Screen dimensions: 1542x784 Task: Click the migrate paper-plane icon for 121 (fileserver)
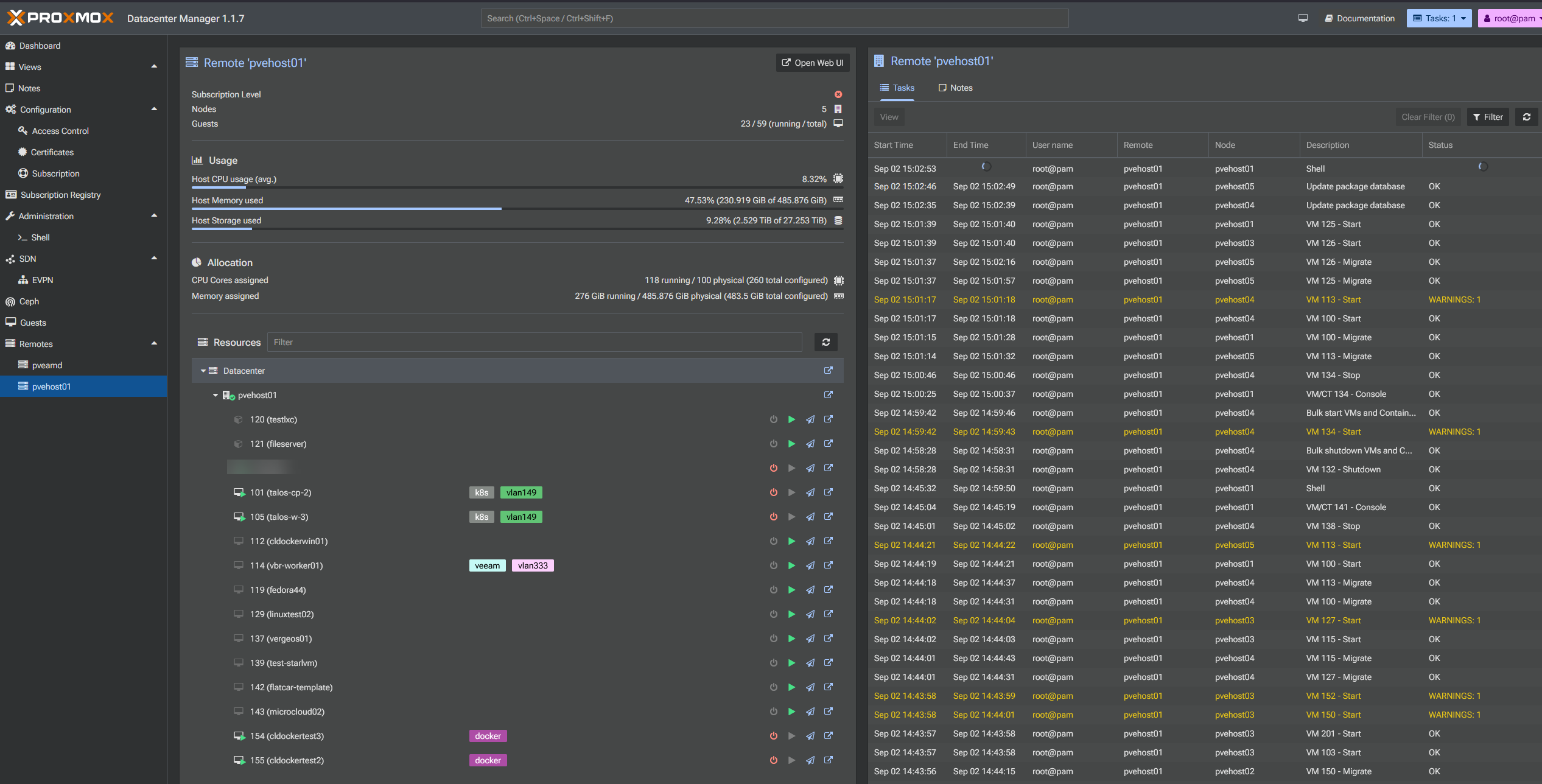(x=810, y=444)
